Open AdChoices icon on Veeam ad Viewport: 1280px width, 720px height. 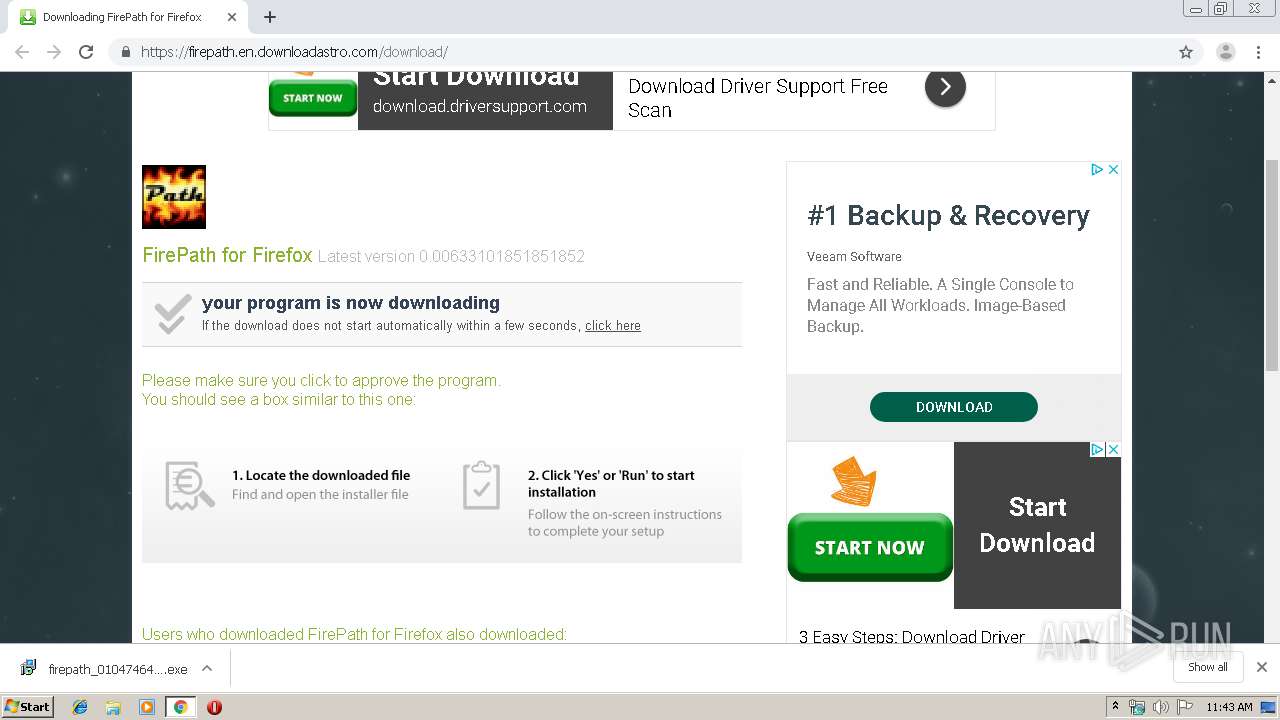point(1096,170)
